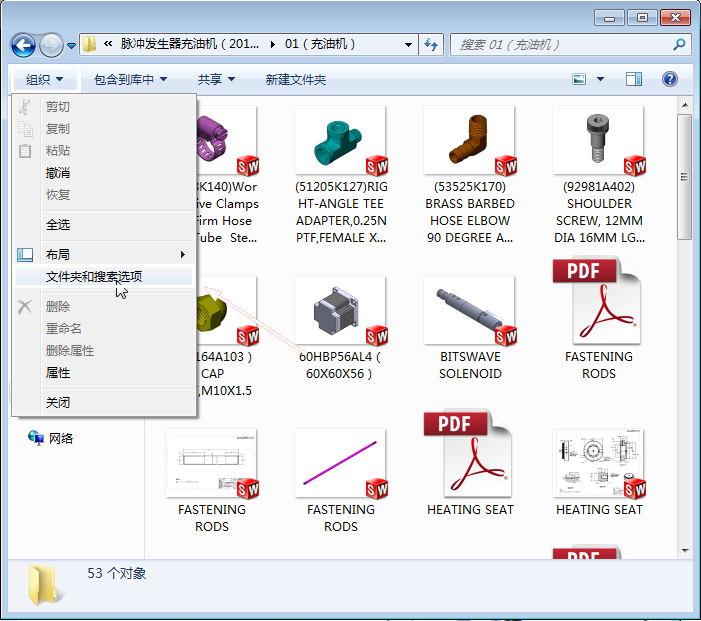Click 属性 in the organize menu
Image resolution: width=701 pixels, height=621 pixels.
pyautogui.click(x=58, y=373)
